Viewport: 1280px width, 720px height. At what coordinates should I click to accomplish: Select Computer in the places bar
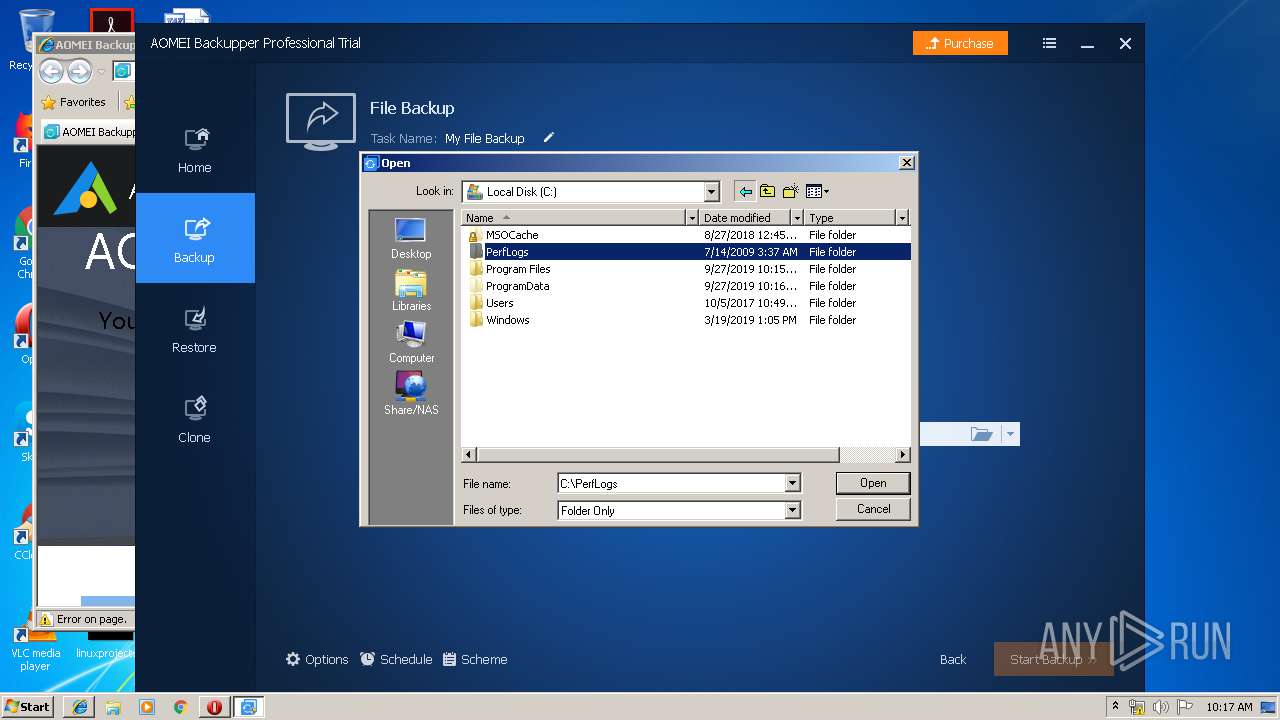click(411, 343)
